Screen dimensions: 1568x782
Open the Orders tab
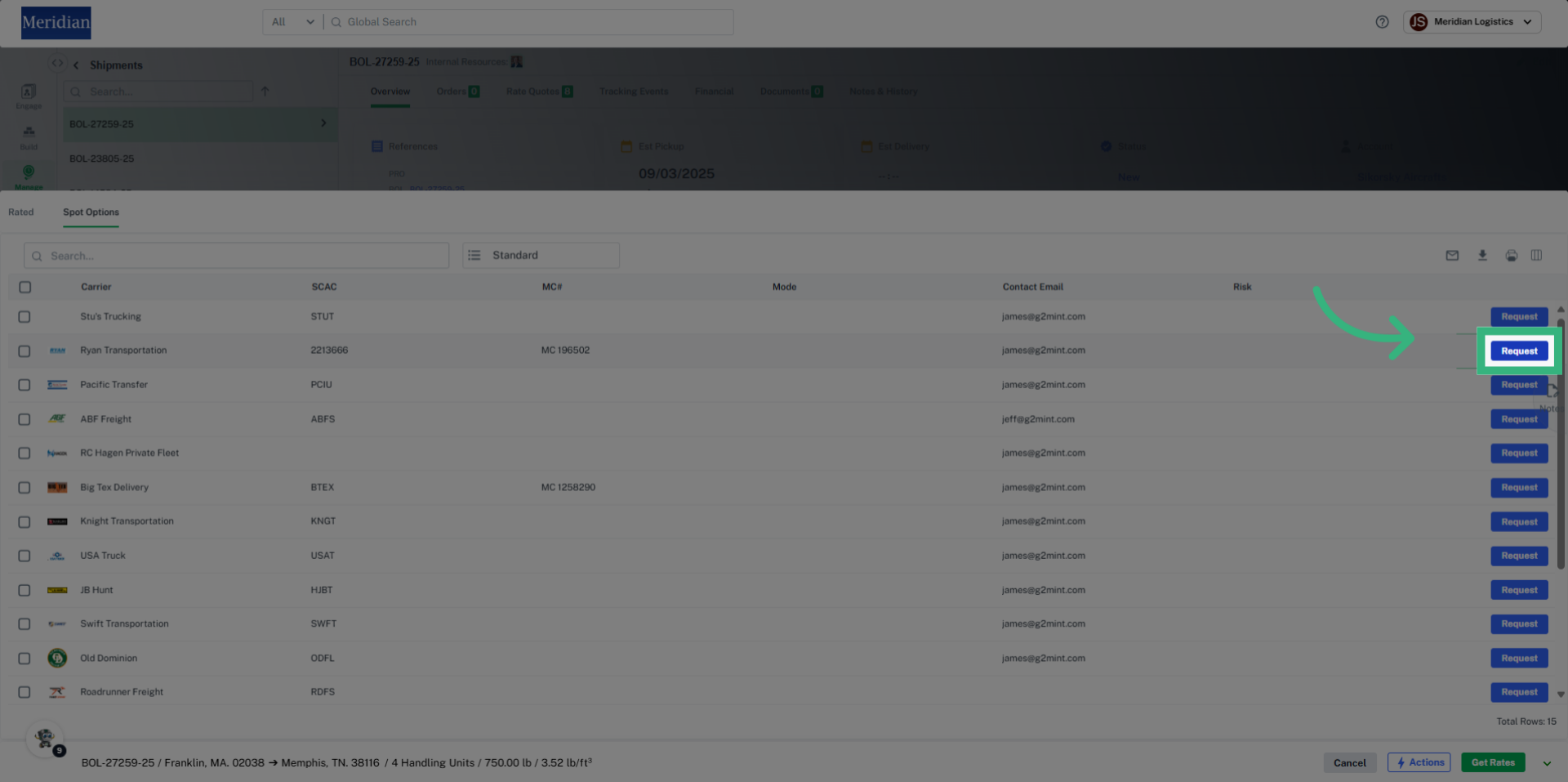457,92
